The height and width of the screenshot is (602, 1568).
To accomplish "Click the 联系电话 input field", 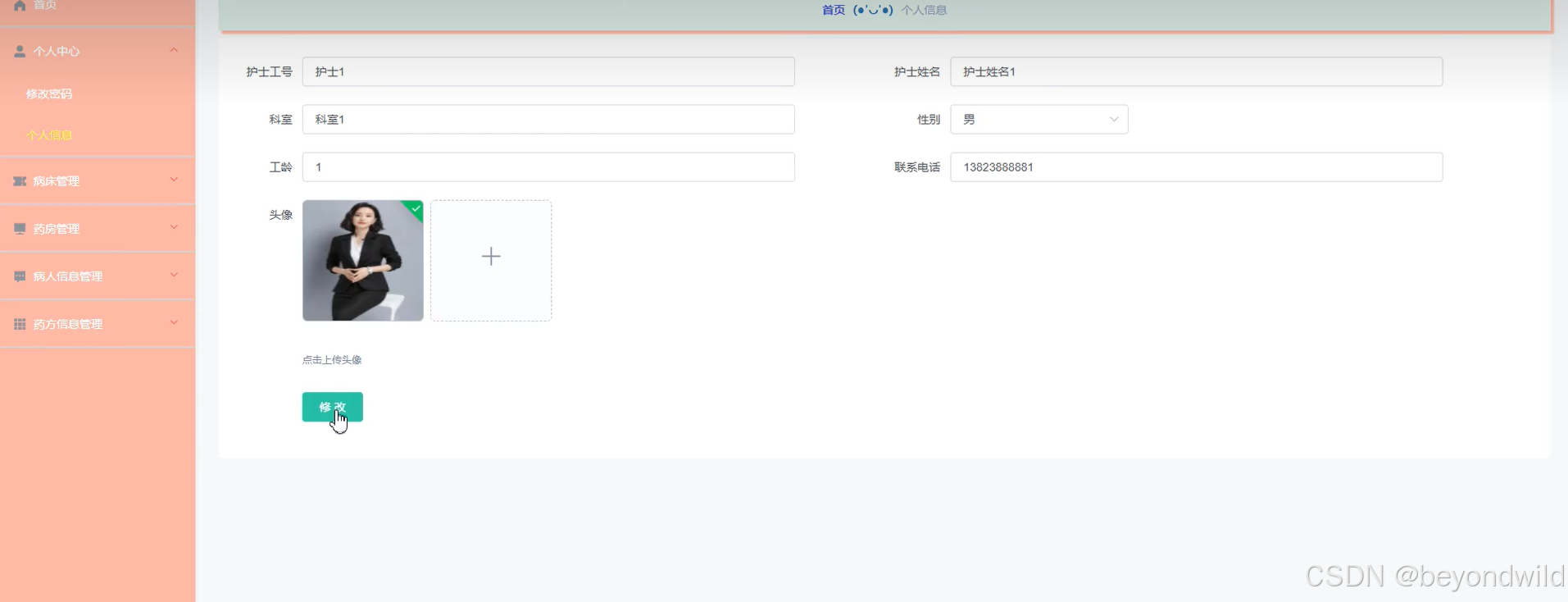I will [x=1197, y=166].
